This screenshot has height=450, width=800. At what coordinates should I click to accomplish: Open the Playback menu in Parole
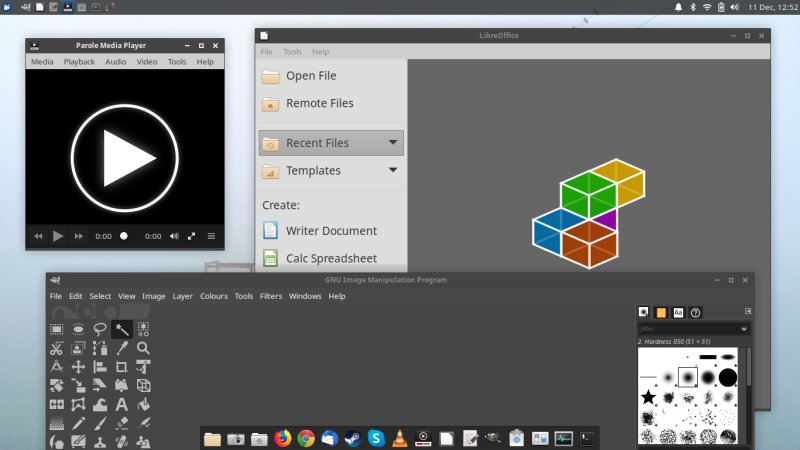[x=79, y=62]
